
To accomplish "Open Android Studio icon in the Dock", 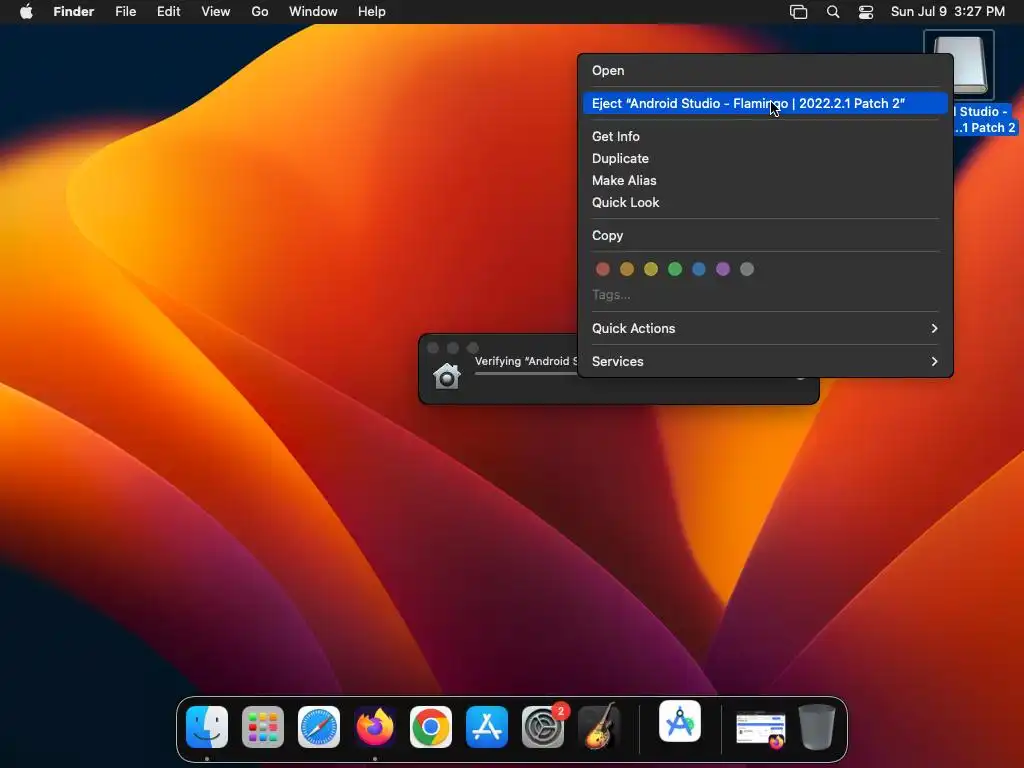I will click(x=680, y=722).
